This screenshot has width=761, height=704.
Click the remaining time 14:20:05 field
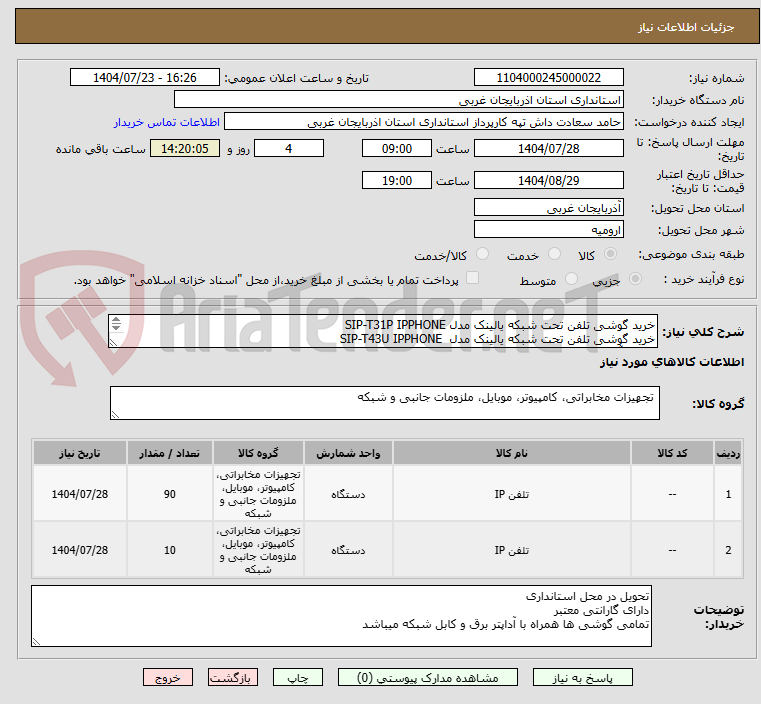(x=184, y=148)
